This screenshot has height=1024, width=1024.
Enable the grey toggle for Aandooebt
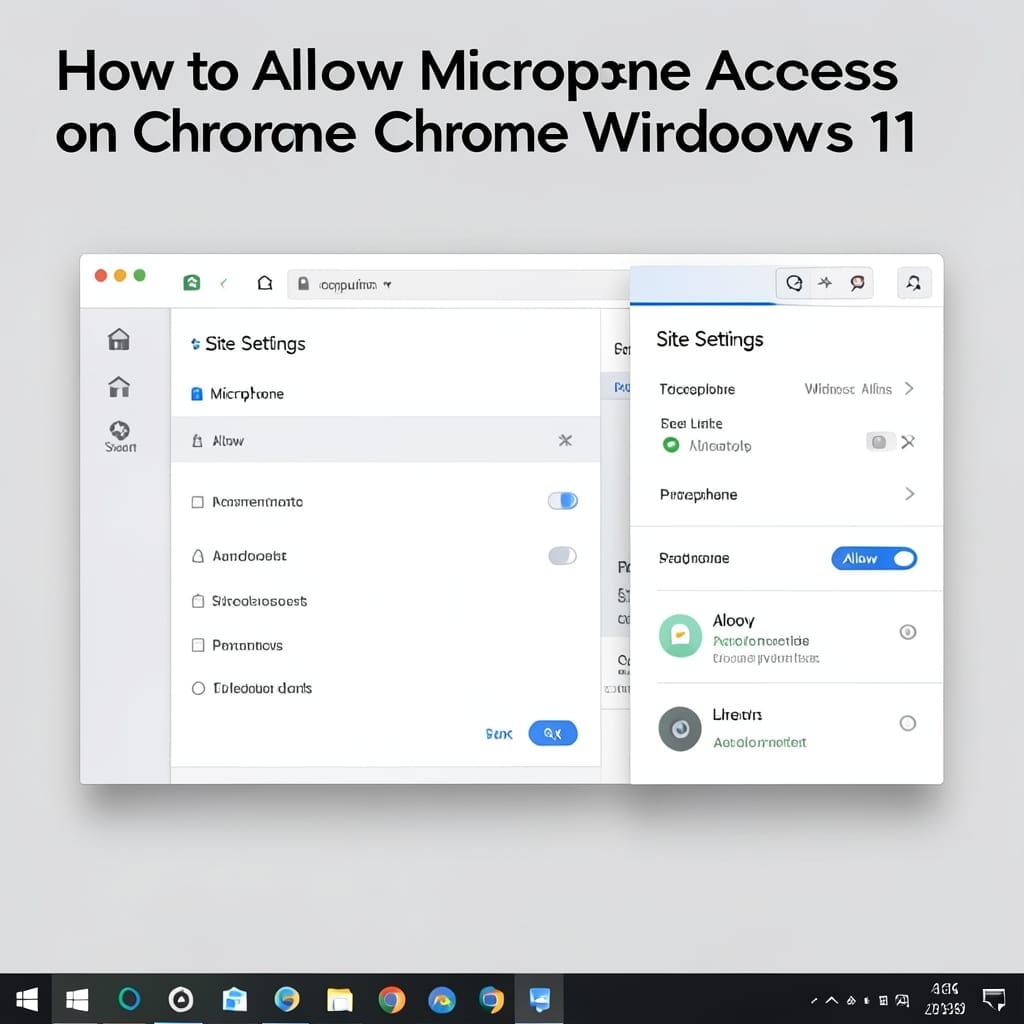pyautogui.click(x=562, y=556)
